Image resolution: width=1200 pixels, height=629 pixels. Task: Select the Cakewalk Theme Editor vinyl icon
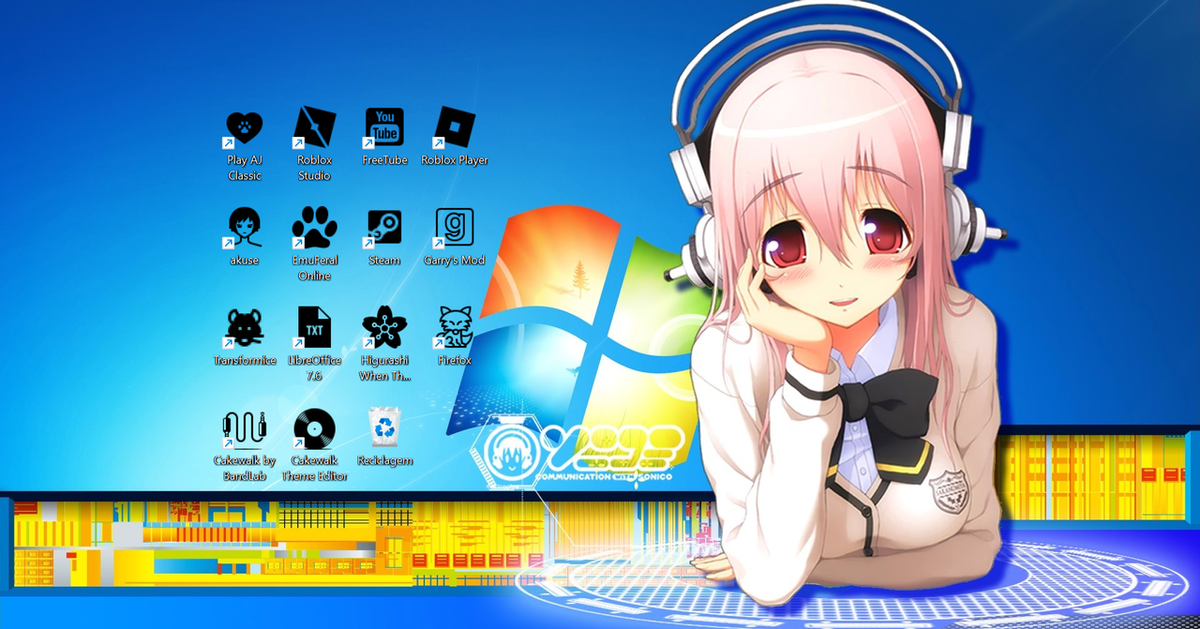click(314, 429)
